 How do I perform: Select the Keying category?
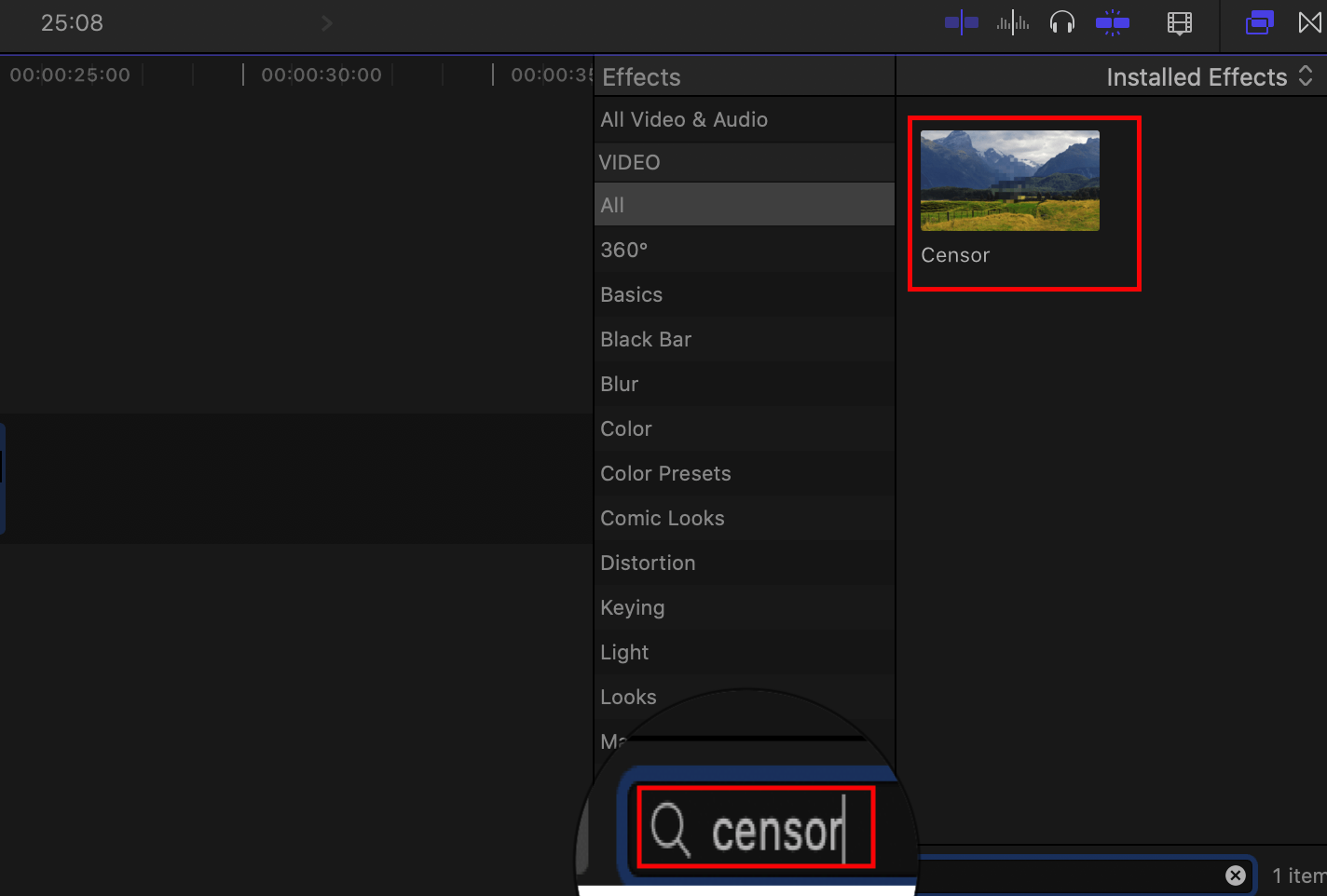(744, 607)
